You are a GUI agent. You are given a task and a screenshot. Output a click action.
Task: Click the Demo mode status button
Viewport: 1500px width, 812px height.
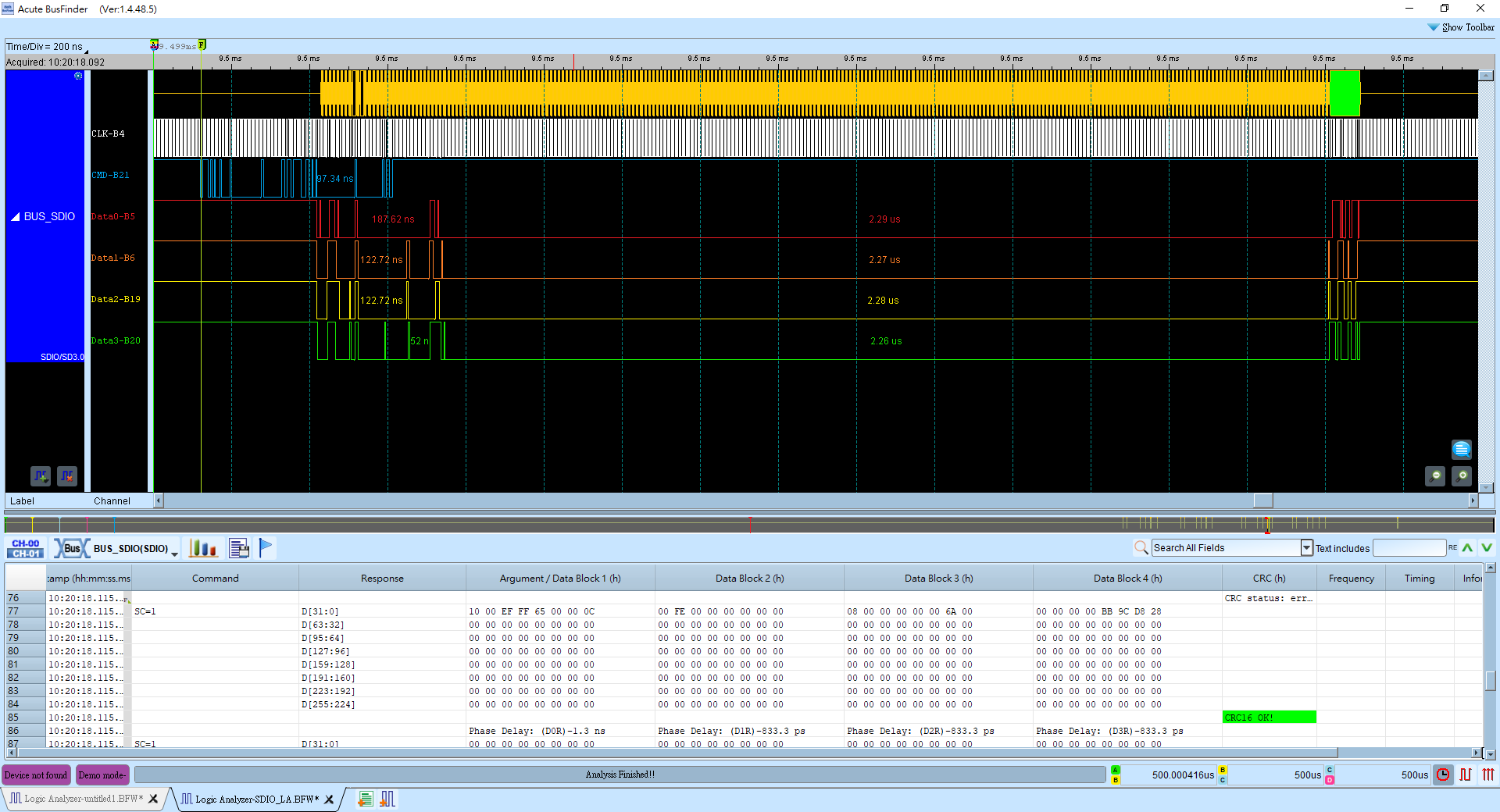[102, 775]
